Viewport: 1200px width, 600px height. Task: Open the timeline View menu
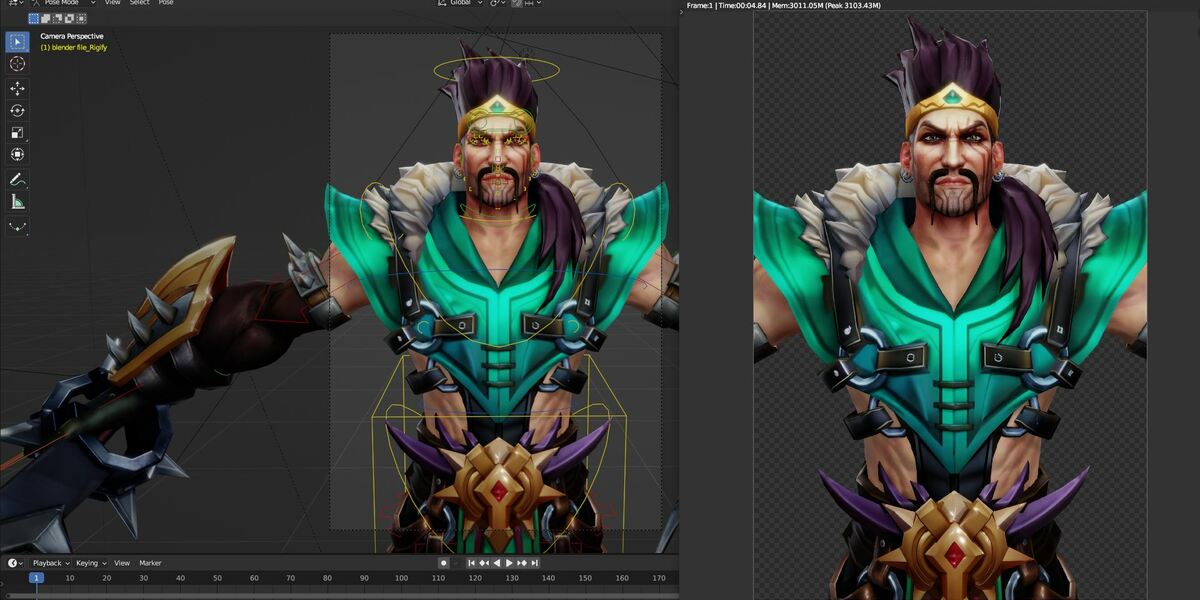pos(122,563)
